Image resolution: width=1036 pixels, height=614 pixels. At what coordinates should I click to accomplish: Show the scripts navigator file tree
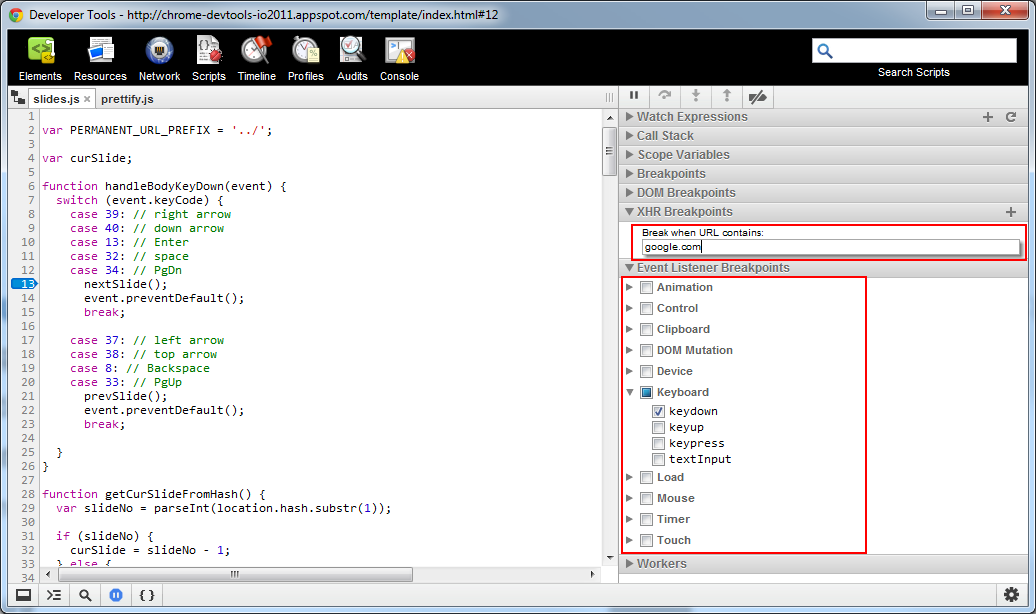pos(18,98)
